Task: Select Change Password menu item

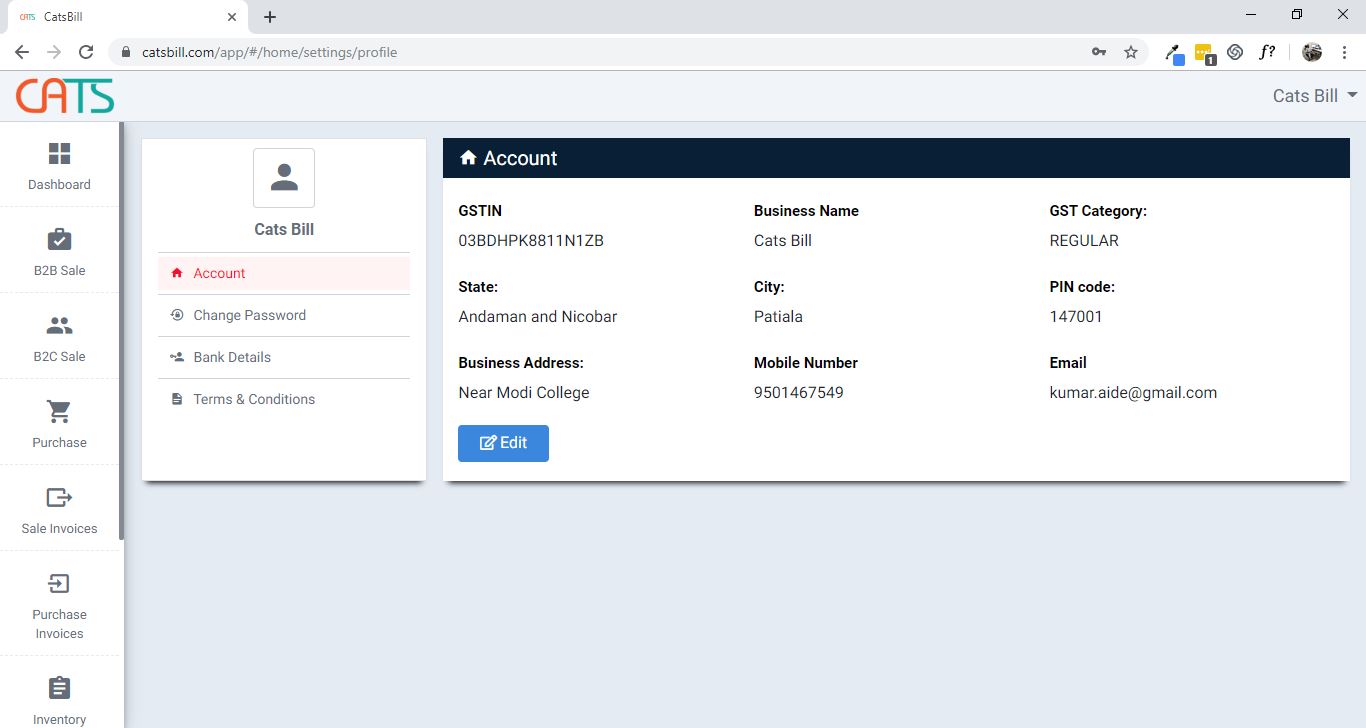Action: 284,315
